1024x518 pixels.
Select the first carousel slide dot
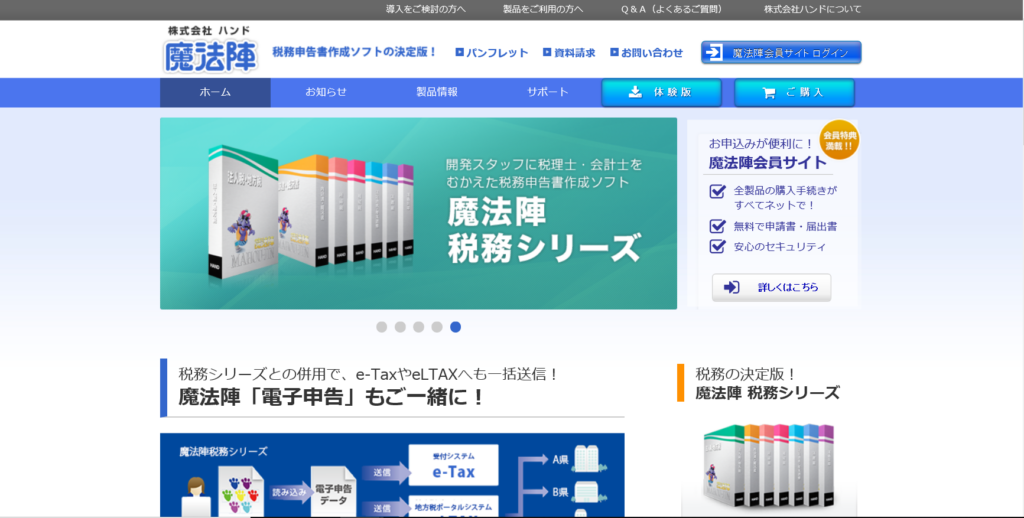tap(382, 327)
